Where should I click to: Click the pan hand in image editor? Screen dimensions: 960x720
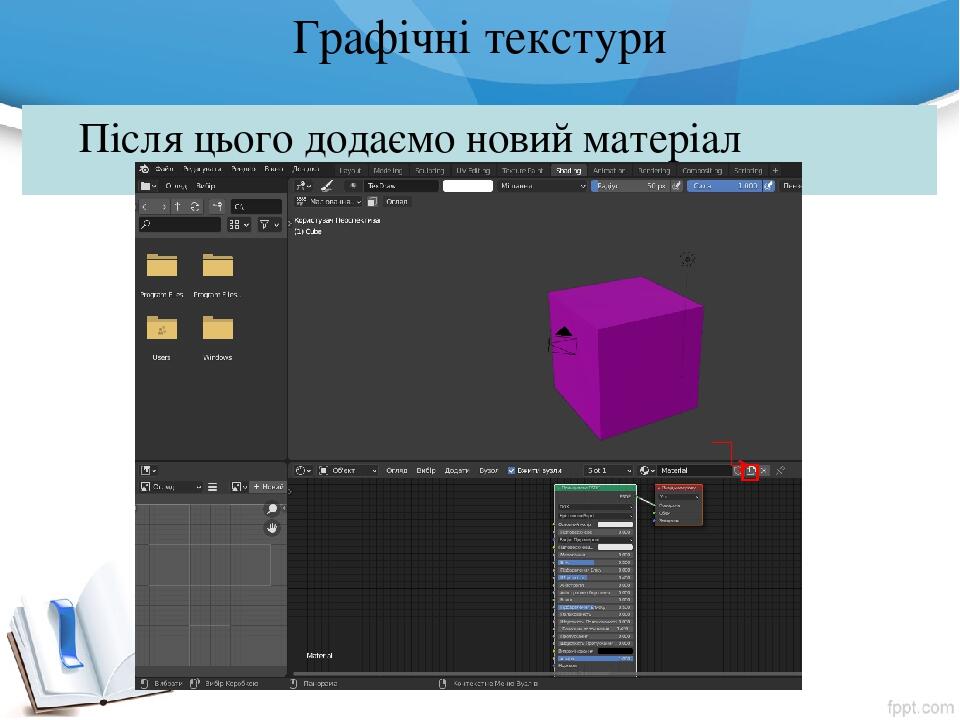pos(271,528)
